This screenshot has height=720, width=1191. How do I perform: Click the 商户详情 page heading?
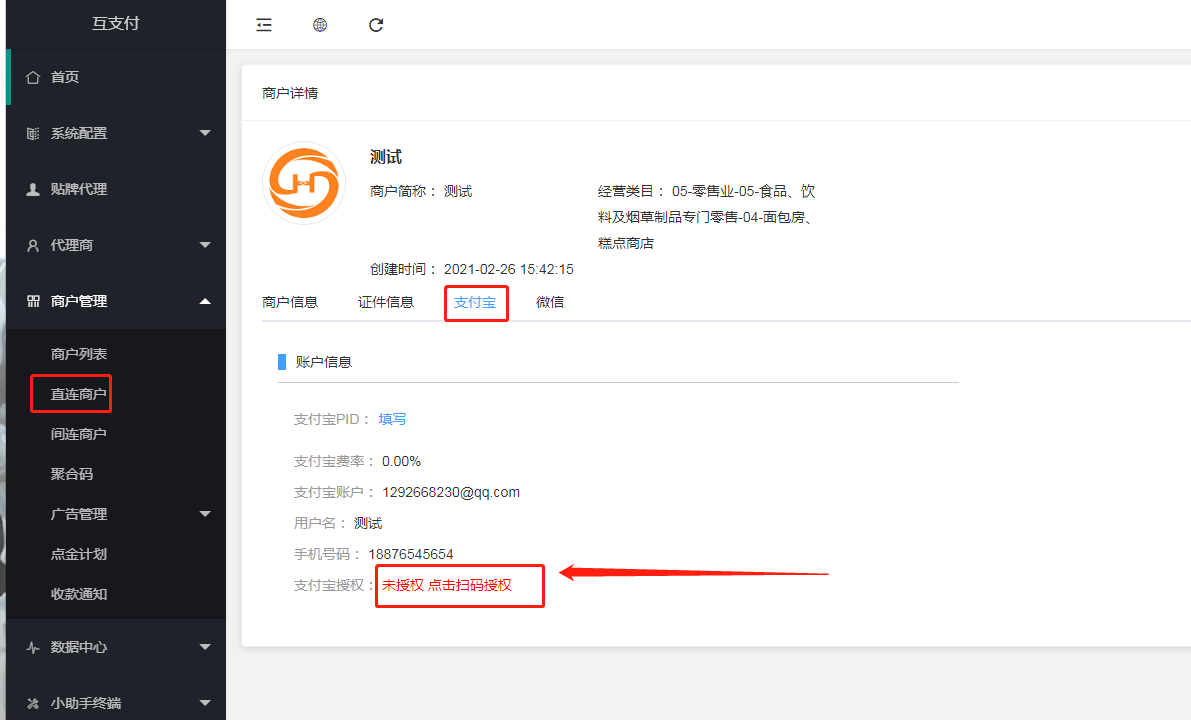[x=290, y=93]
